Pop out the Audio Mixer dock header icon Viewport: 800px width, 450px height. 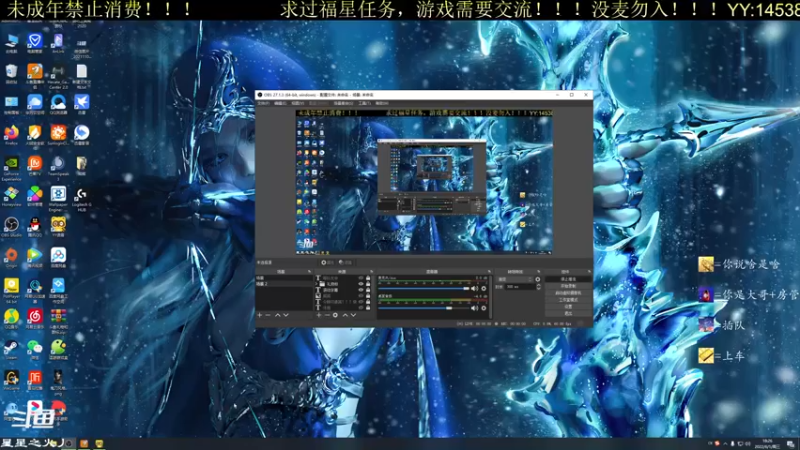489,271
